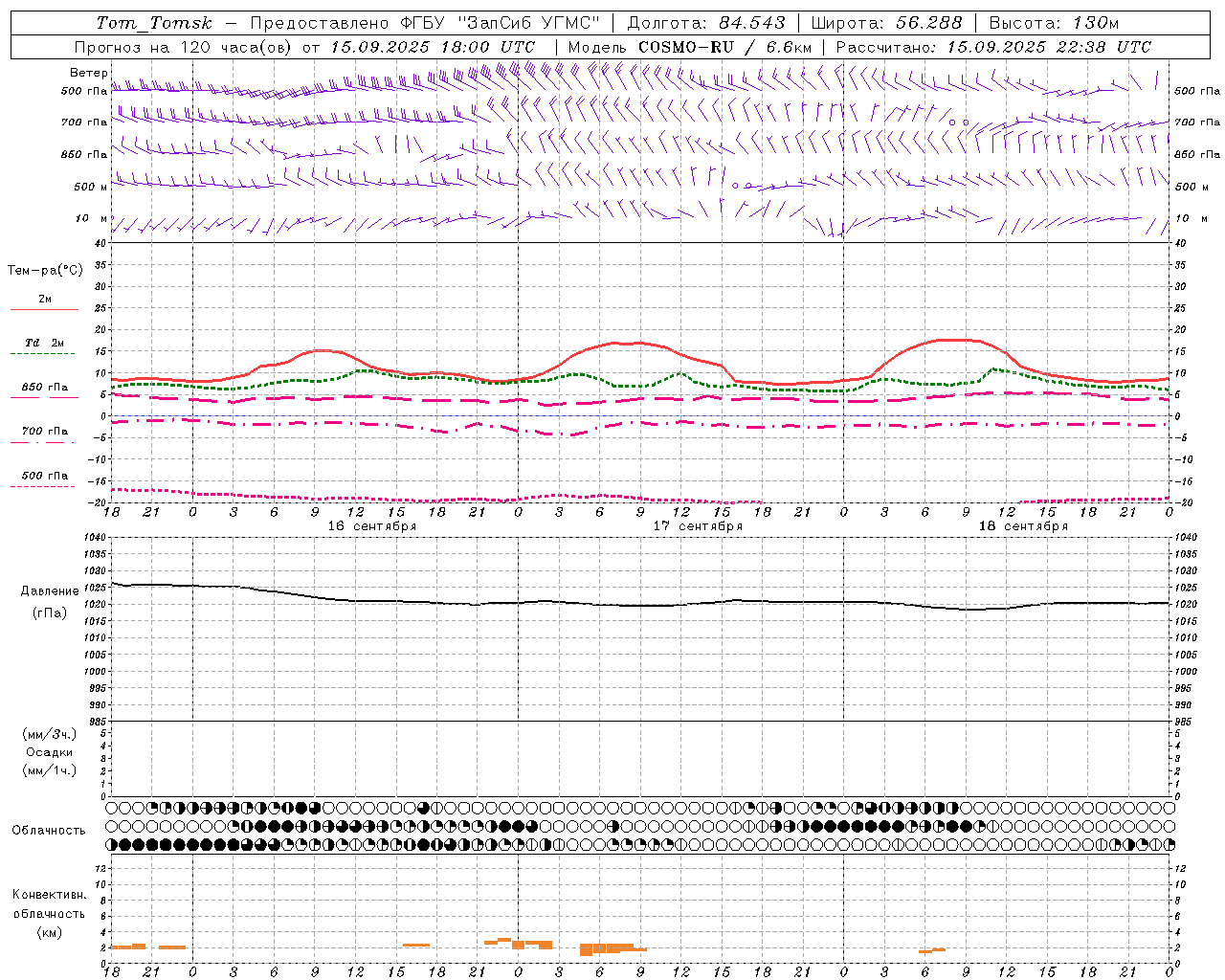Click the Давление panel label
Viewport: 1225px width, 980px height.
tap(50, 591)
